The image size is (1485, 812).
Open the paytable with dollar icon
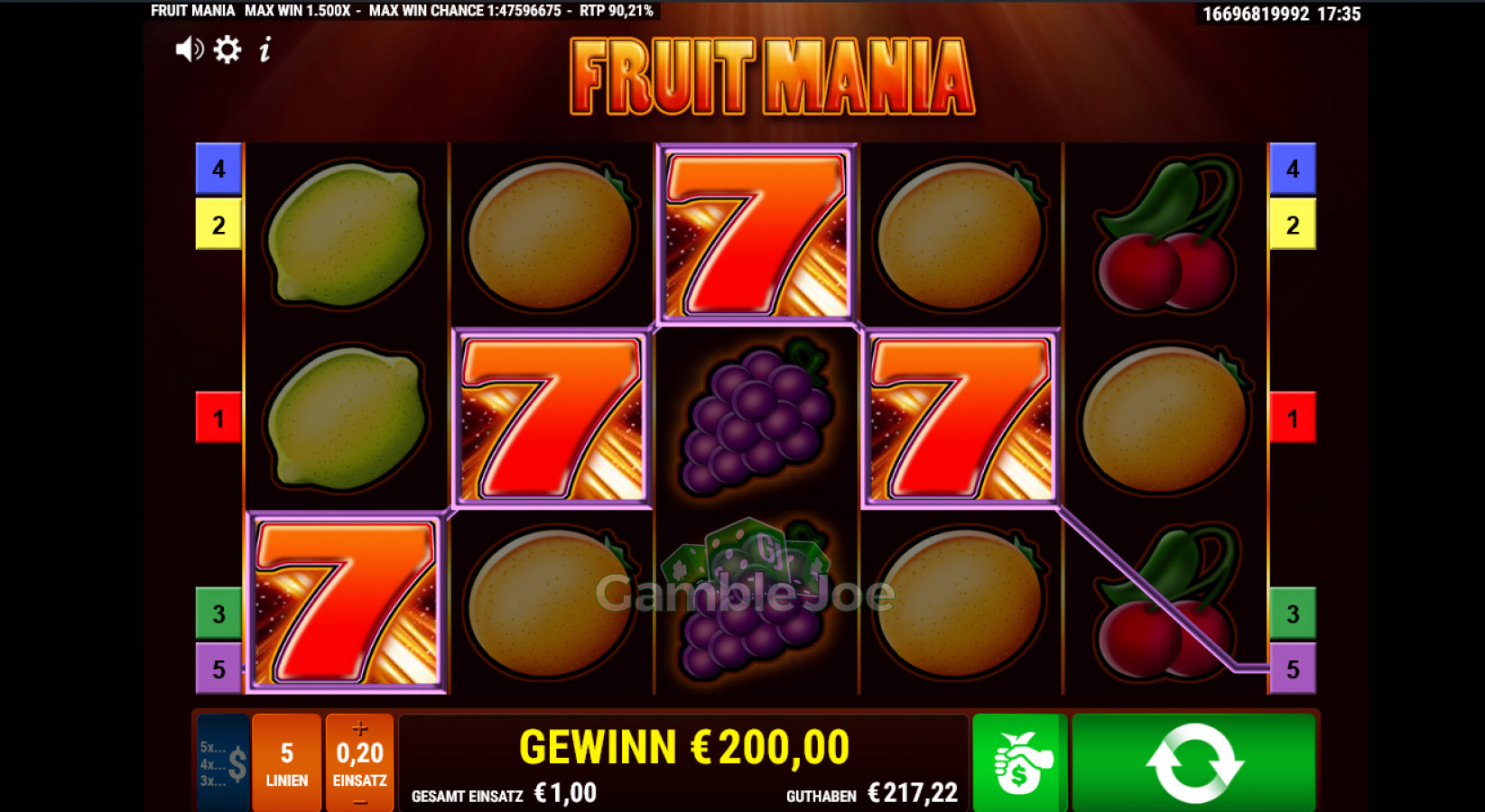pos(223,763)
